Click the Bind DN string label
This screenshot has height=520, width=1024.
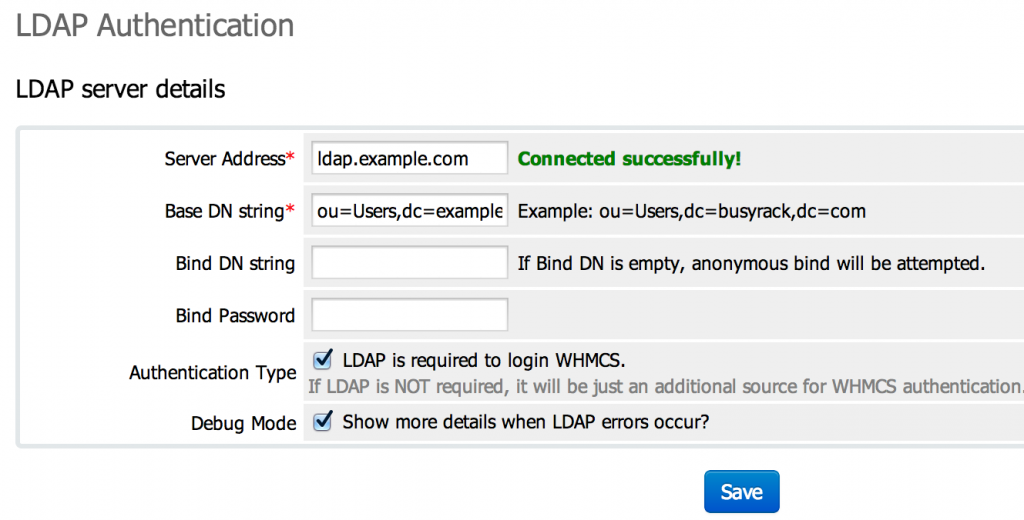tap(235, 263)
